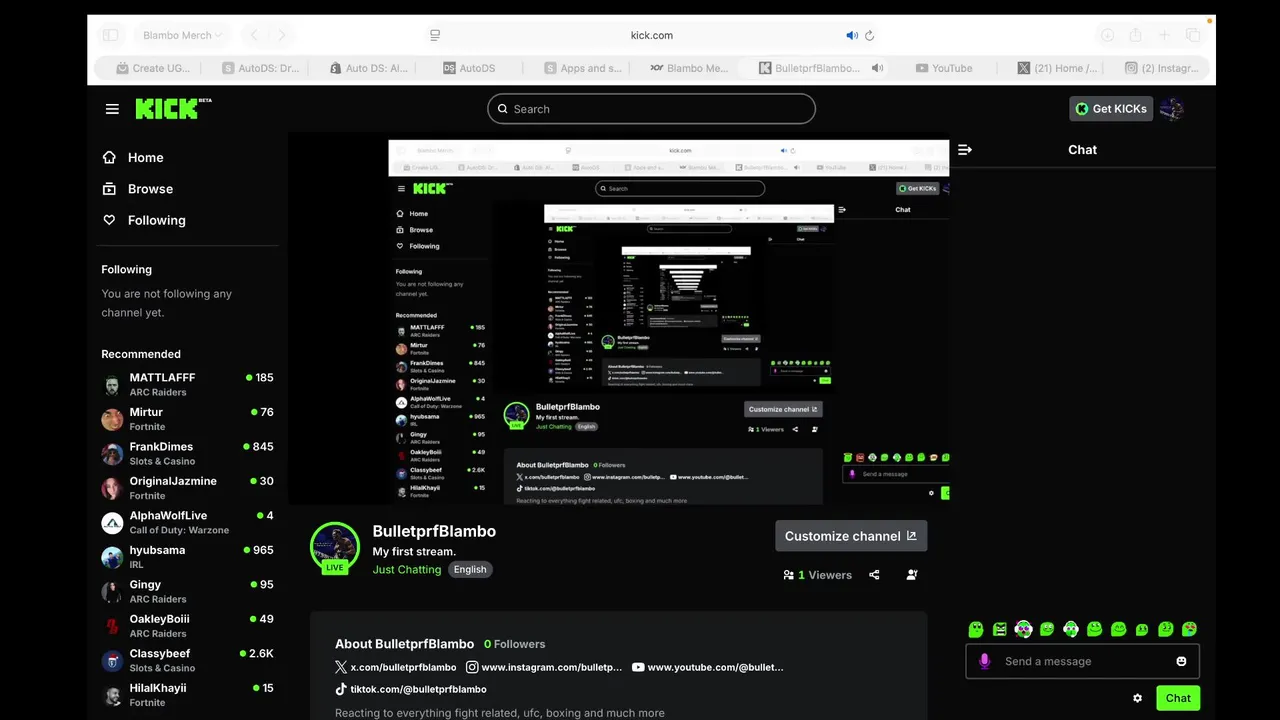
Task: Open HilalKhayii recommended channel
Action: (187, 695)
